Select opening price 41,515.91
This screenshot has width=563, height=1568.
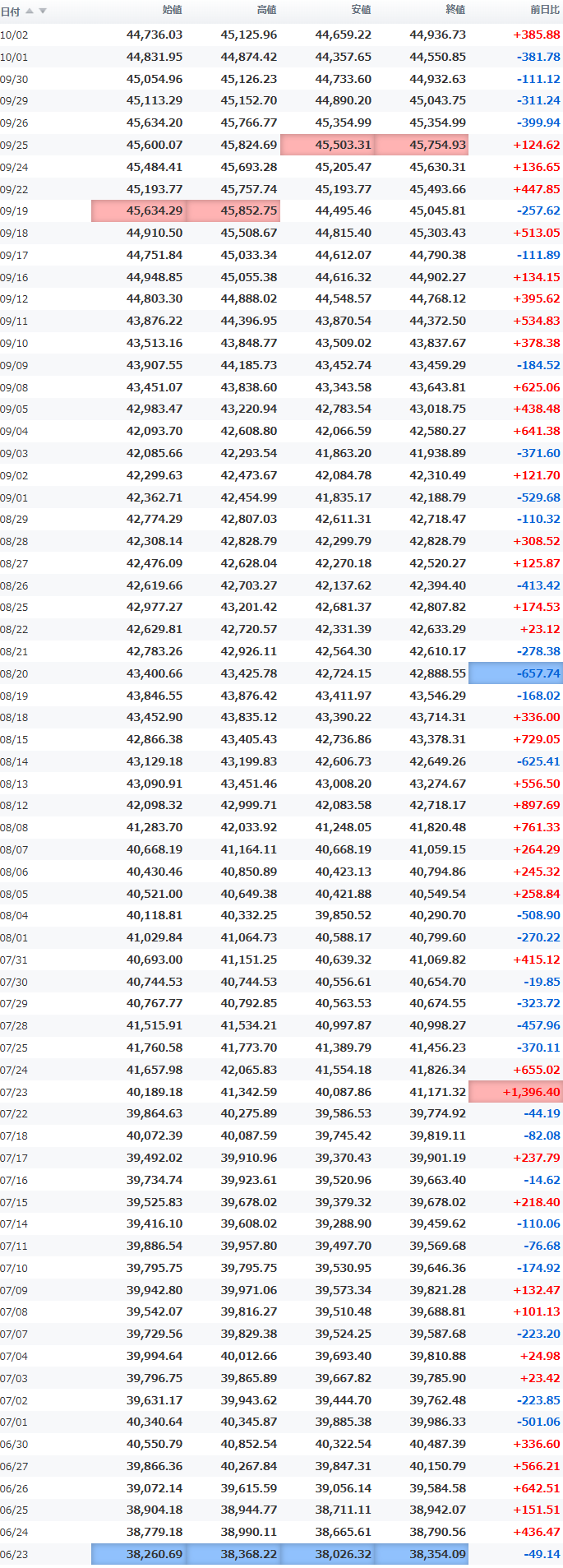tap(155, 1025)
